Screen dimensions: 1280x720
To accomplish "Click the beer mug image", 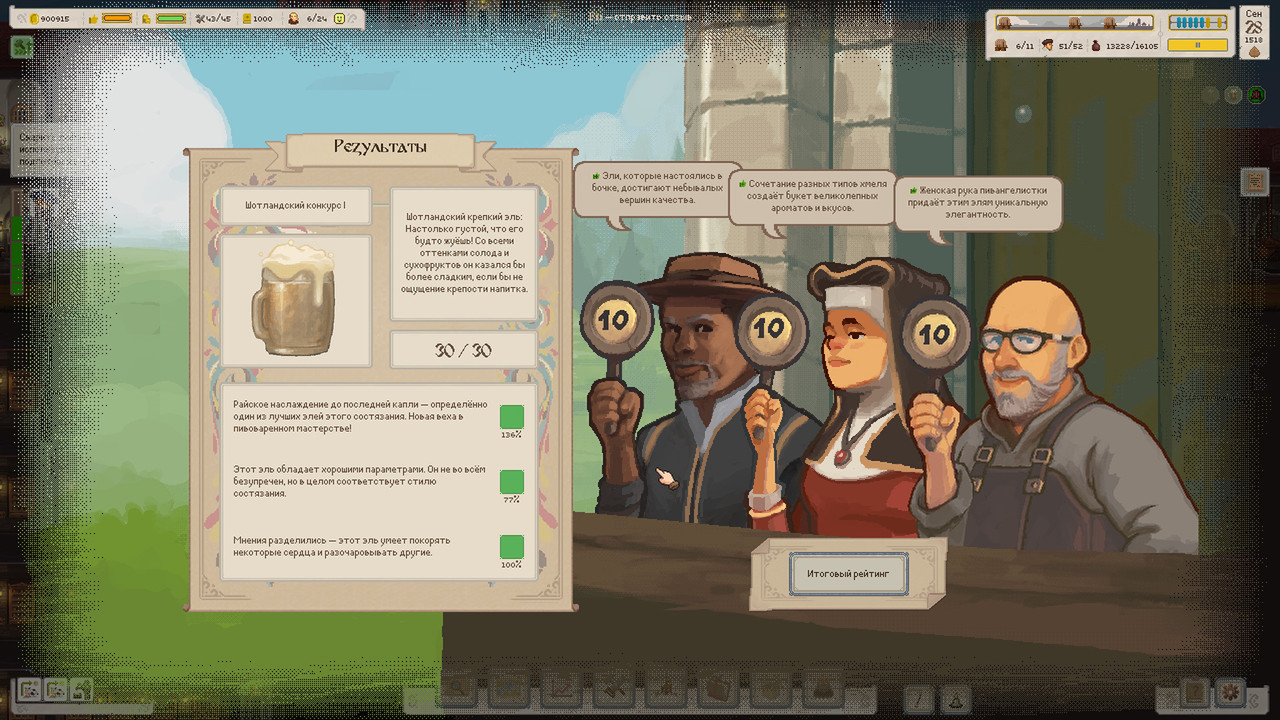I will click(x=296, y=300).
